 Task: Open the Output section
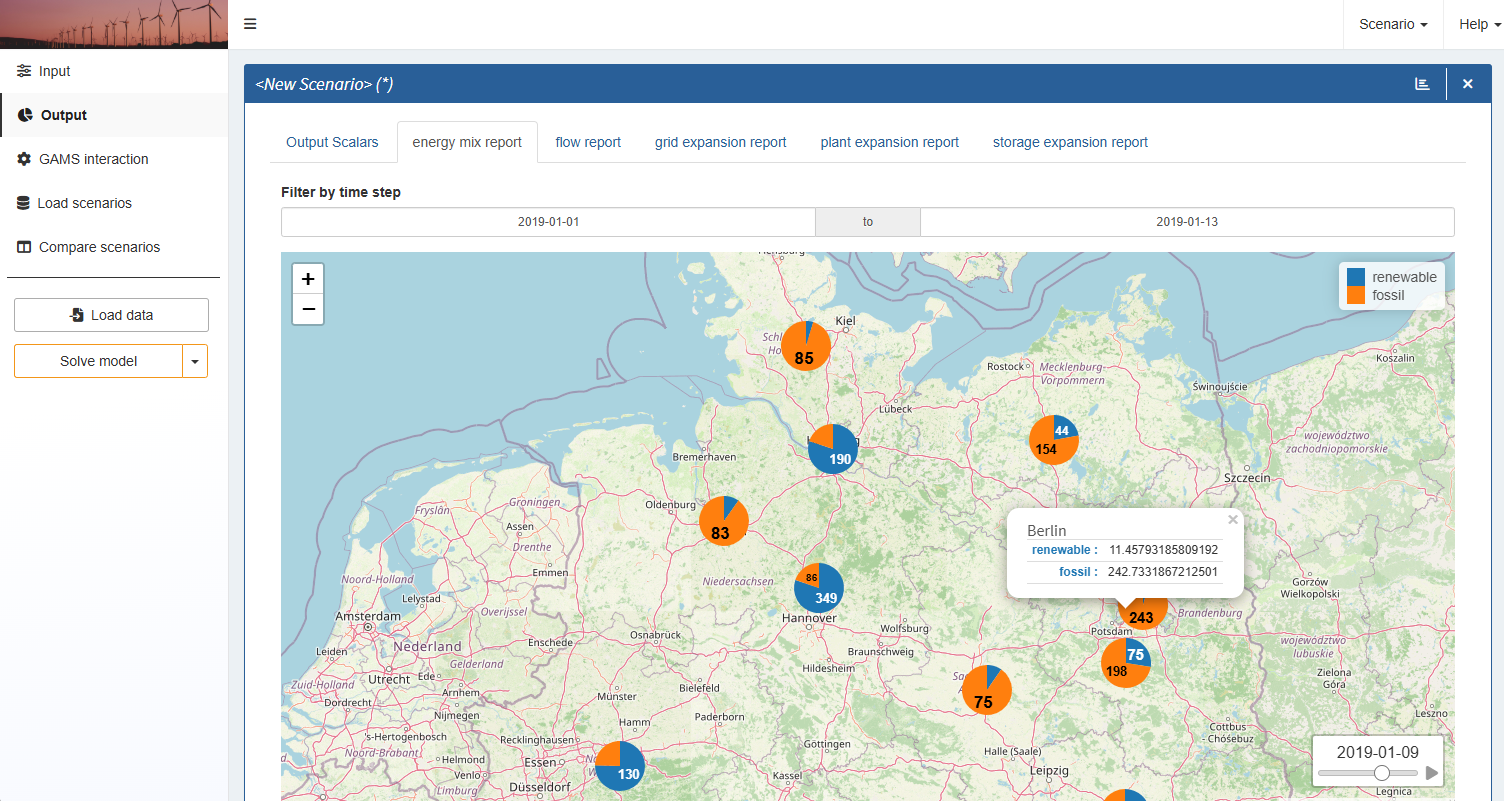click(x=114, y=115)
